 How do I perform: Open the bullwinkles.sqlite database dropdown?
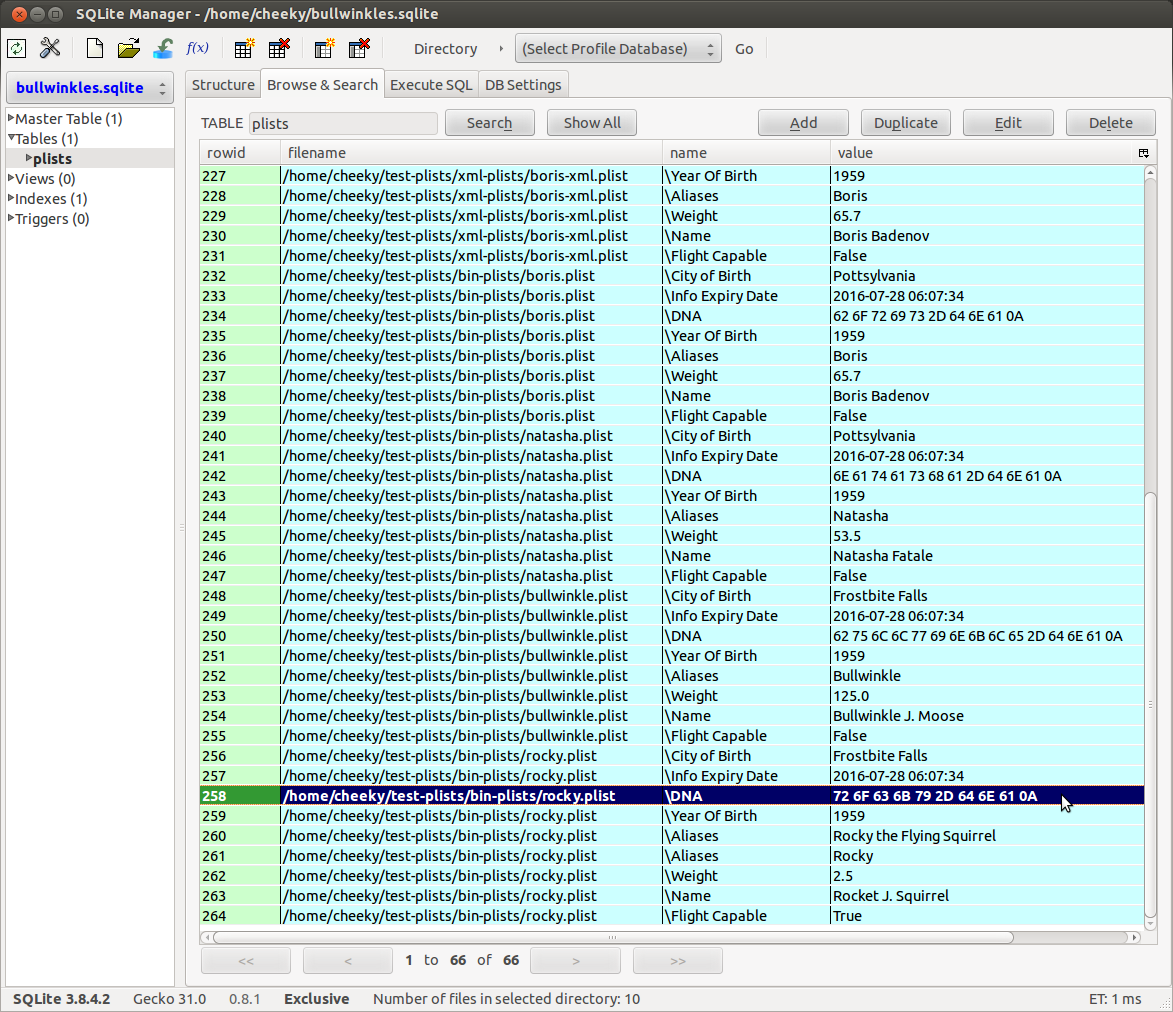[x=90, y=88]
